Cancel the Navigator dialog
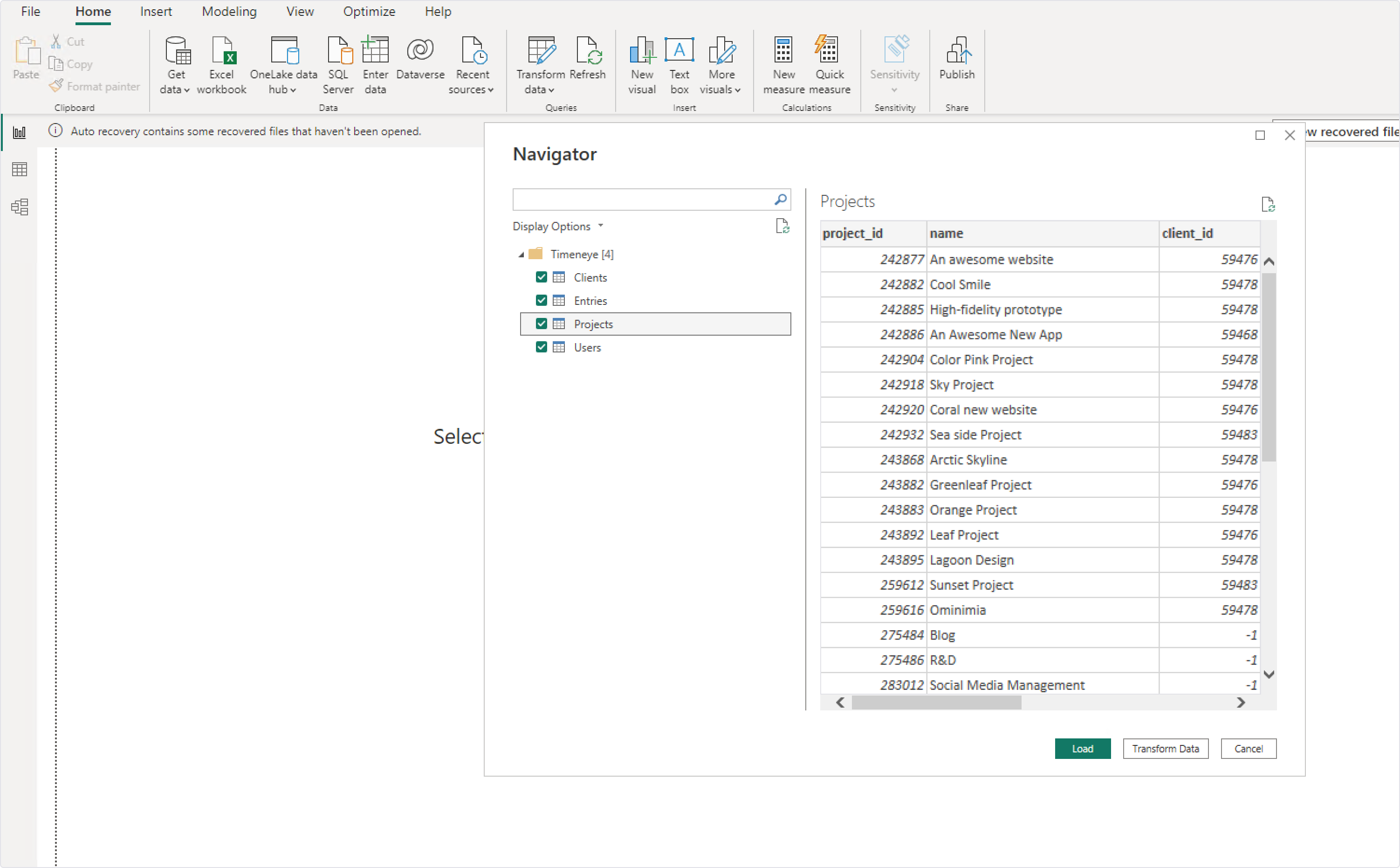 1249,749
